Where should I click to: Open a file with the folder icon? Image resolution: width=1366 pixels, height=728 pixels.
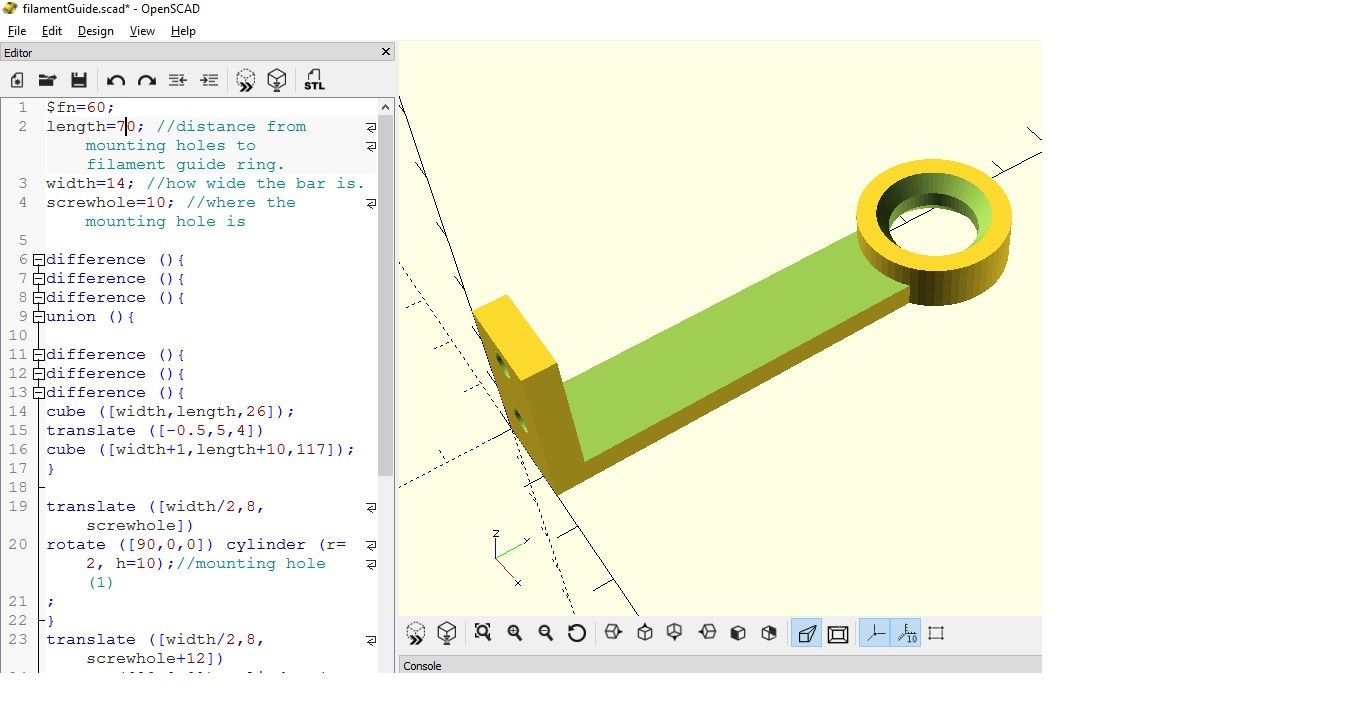47,80
